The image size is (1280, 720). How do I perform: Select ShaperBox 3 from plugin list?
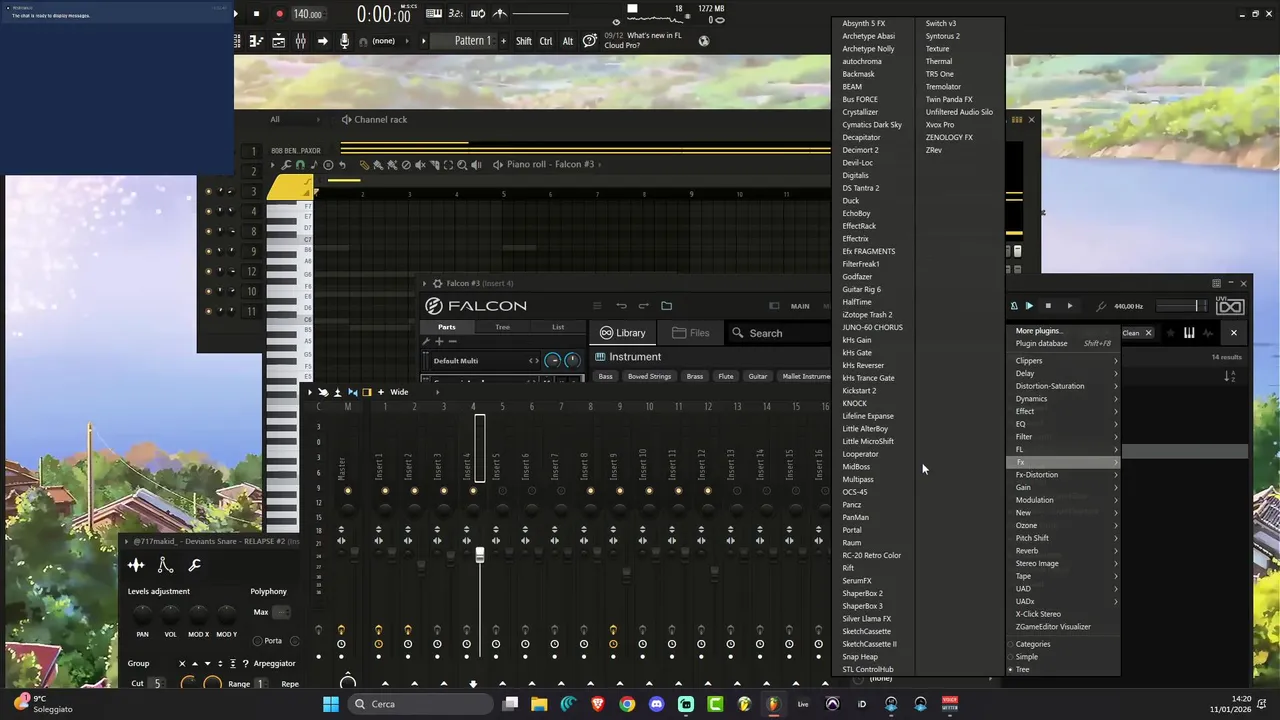(862, 606)
